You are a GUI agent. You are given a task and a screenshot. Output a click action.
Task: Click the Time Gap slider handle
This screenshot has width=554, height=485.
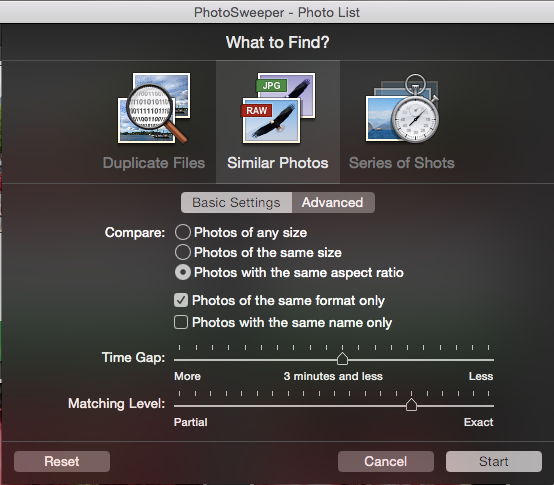point(342,359)
